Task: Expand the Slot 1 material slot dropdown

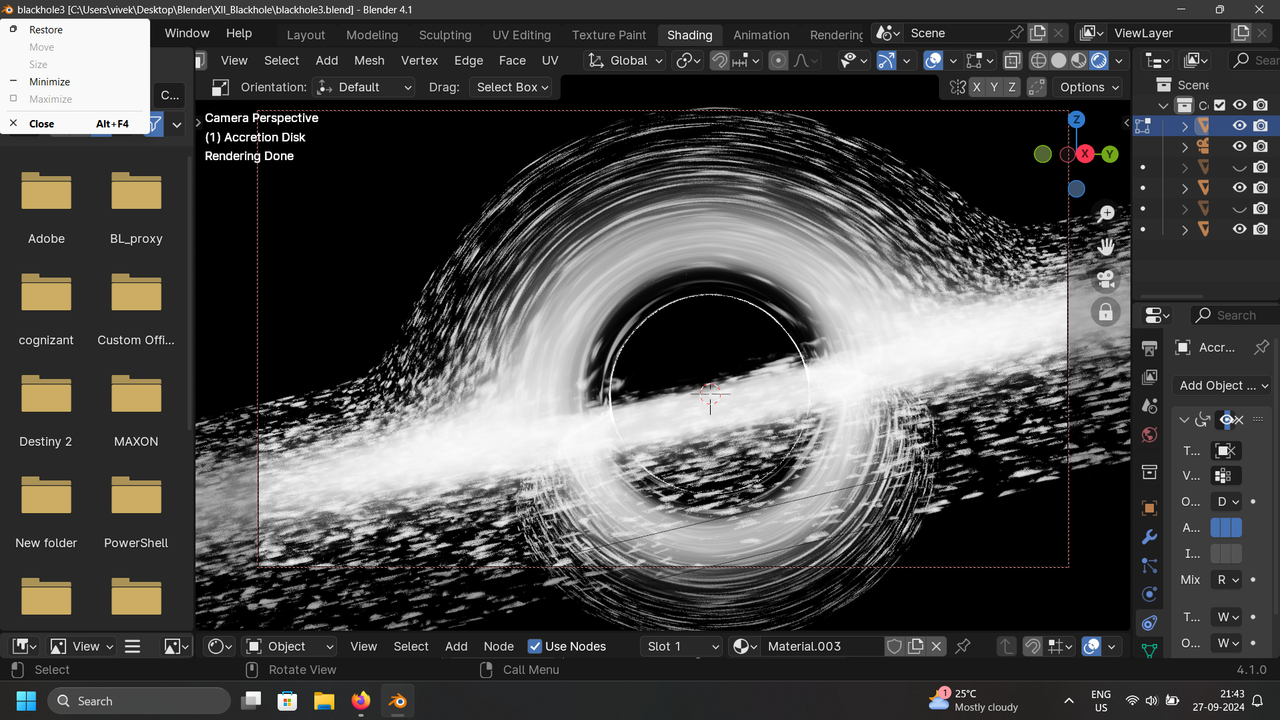Action: click(x=683, y=647)
